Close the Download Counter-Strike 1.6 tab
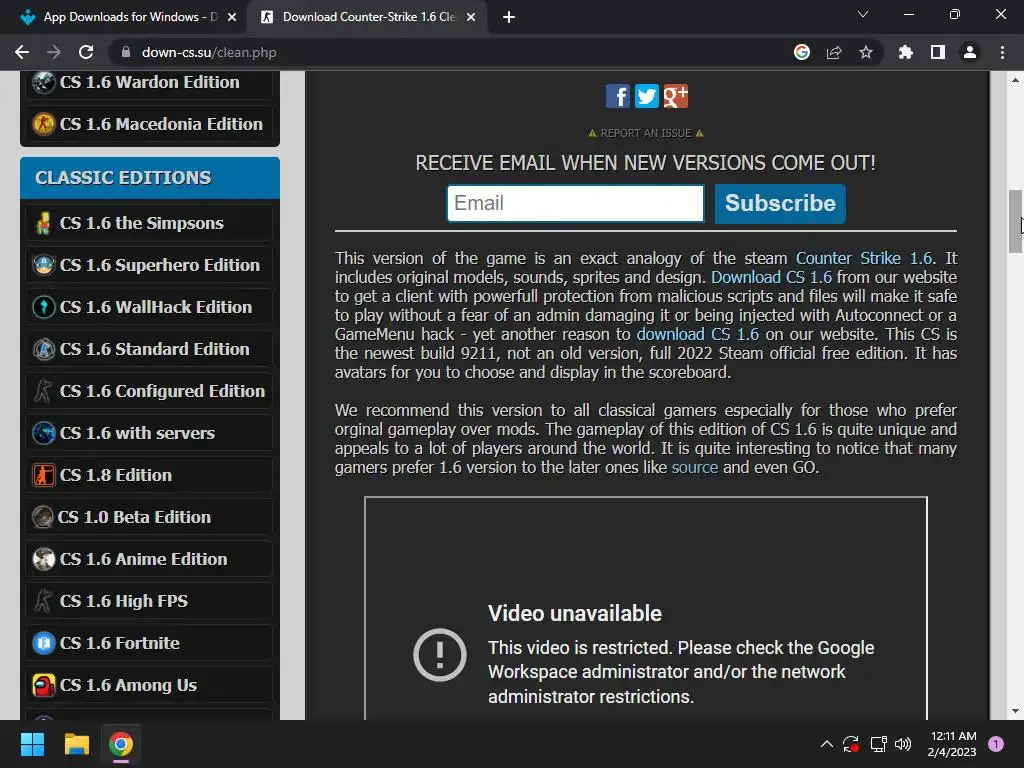The width and height of the screenshot is (1024, 768). coord(471,17)
